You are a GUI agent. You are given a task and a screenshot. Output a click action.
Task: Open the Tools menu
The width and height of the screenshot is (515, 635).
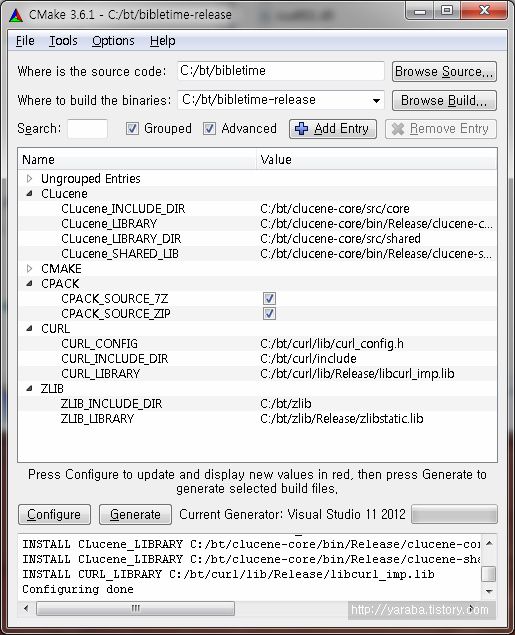coord(63,41)
